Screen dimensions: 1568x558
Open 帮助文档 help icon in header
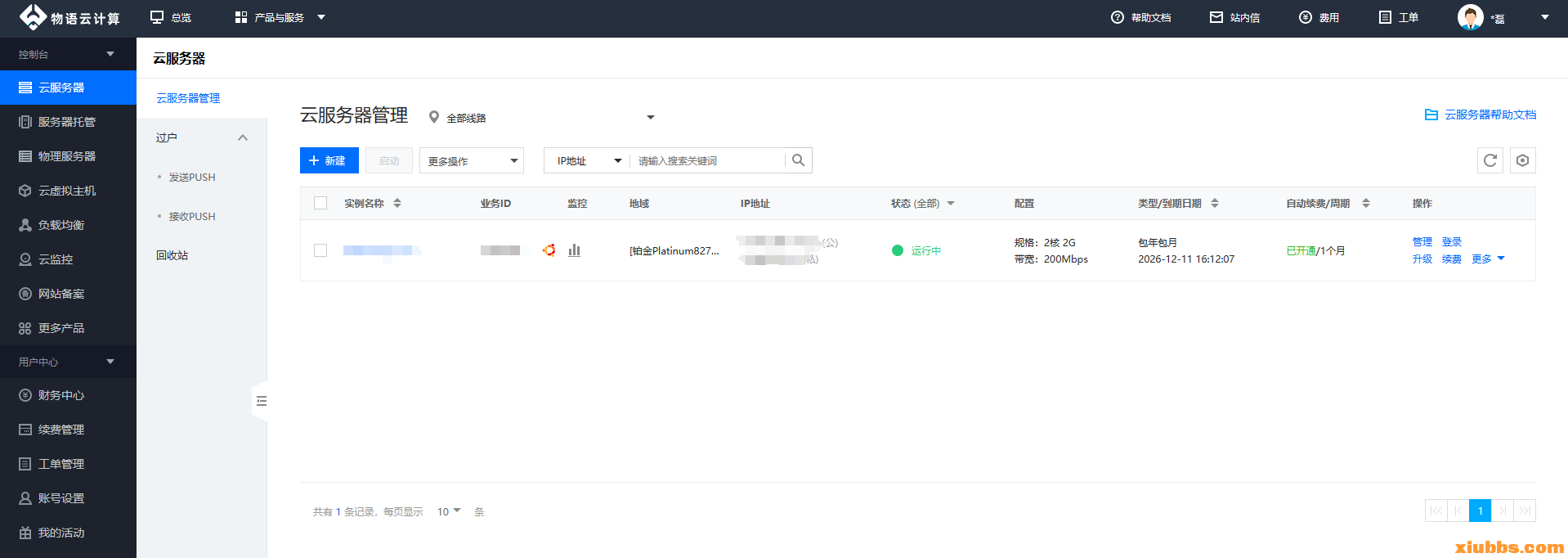(x=1117, y=17)
